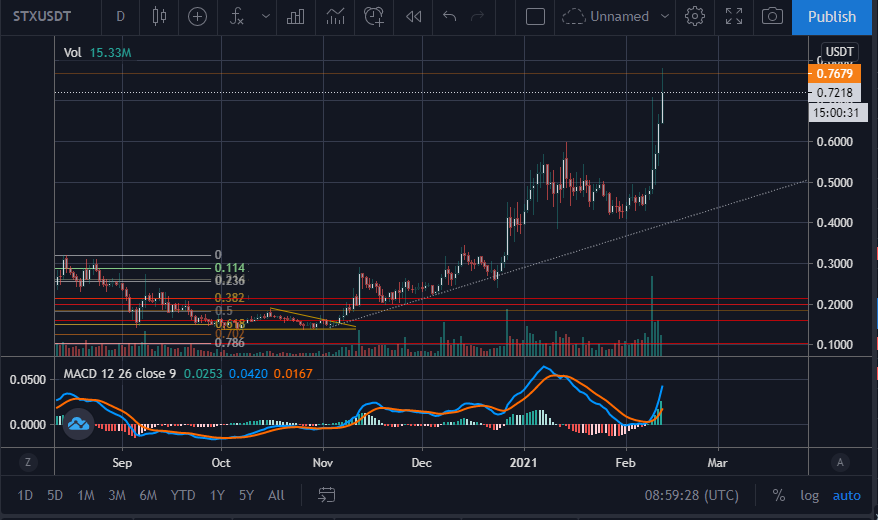Create an alert with the clock icon
This screenshot has height=520, width=878.
pos(373,16)
